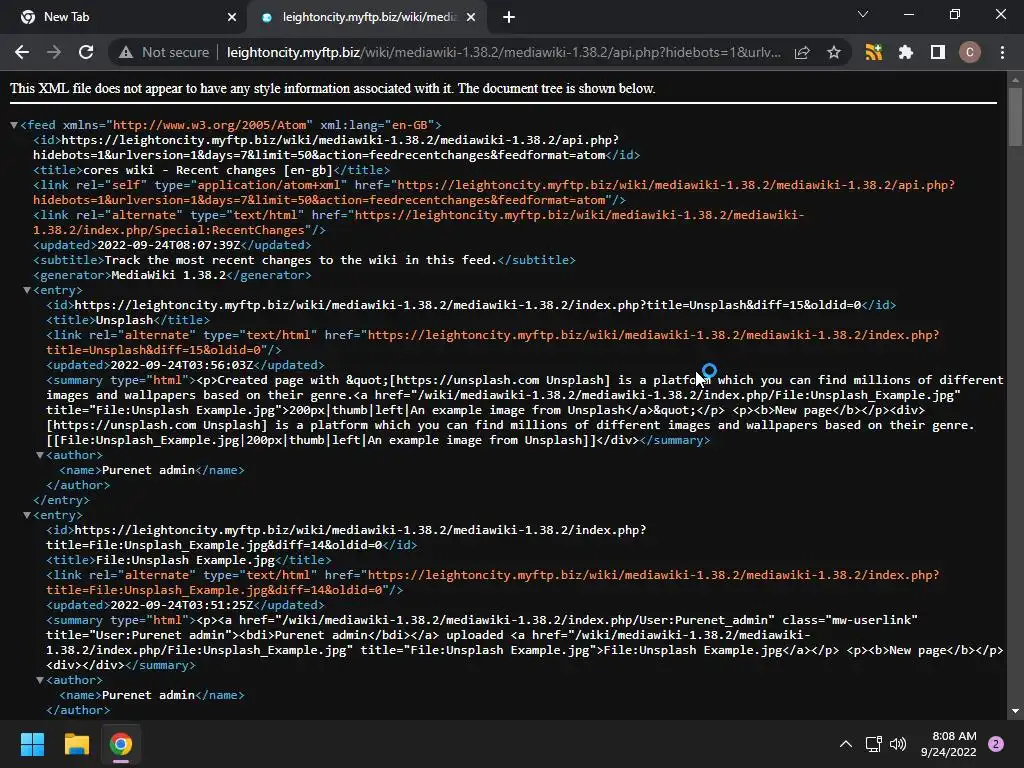1024x768 pixels.
Task: Click the subtitle 'Track the most recent changes'
Action: click(x=301, y=261)
